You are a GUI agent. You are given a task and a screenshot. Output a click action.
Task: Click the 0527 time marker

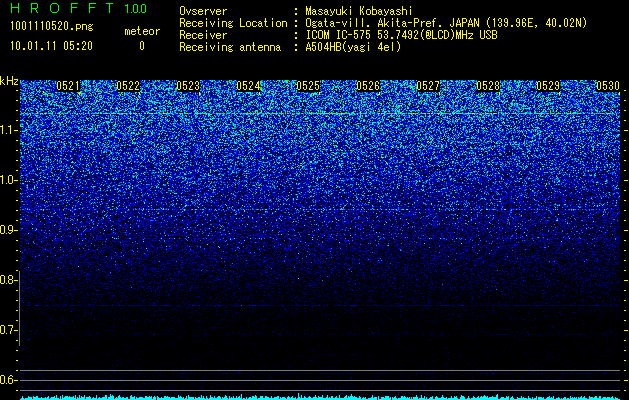[x=428, y=86]
